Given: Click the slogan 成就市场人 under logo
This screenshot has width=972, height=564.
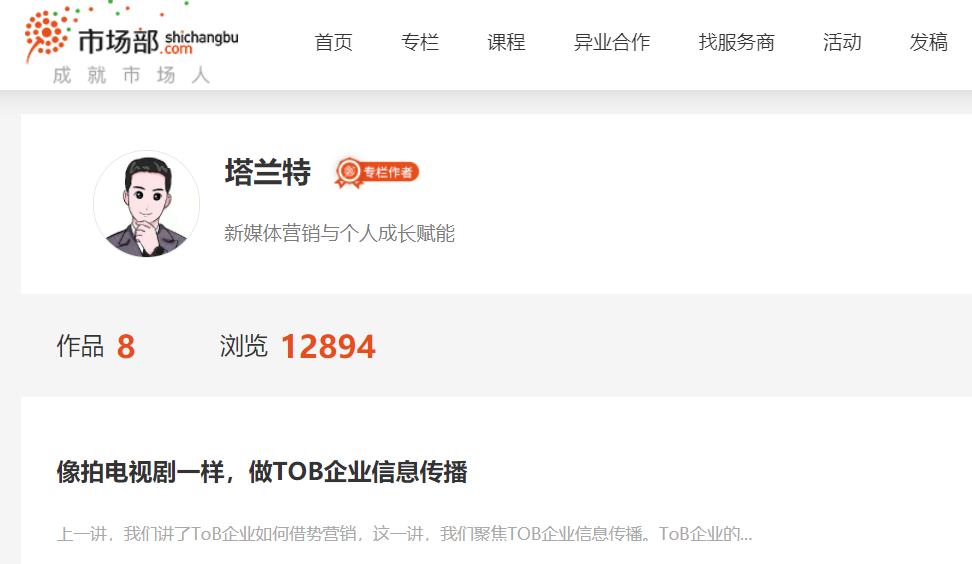Looking at the screenshot, I should pyautogui.click(x=131, y=75).
